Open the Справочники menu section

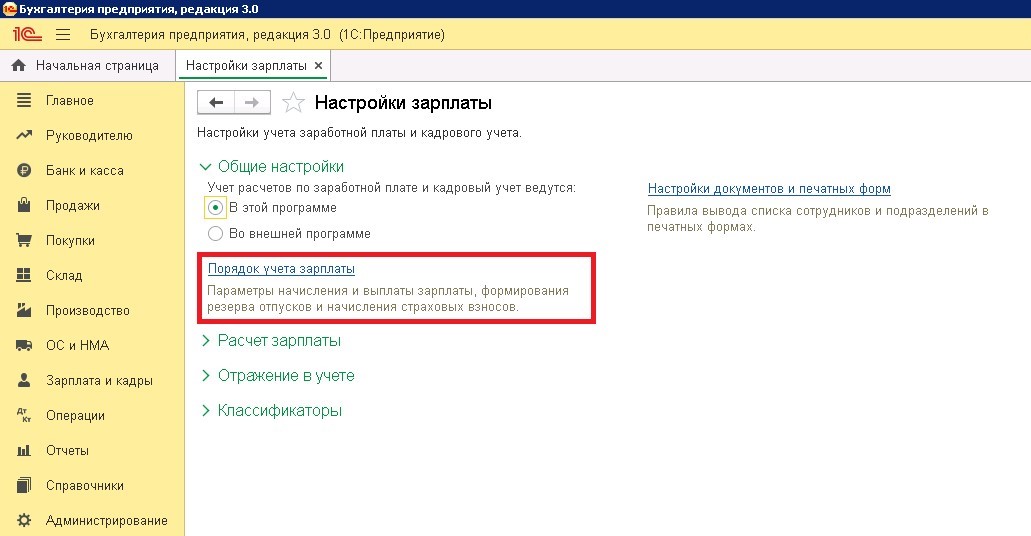point(85,485)
